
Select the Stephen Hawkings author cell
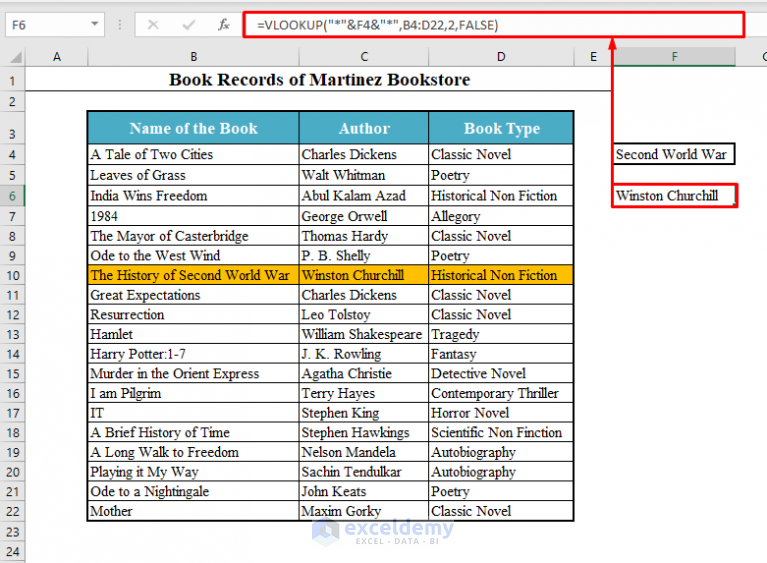click(364, 432)
